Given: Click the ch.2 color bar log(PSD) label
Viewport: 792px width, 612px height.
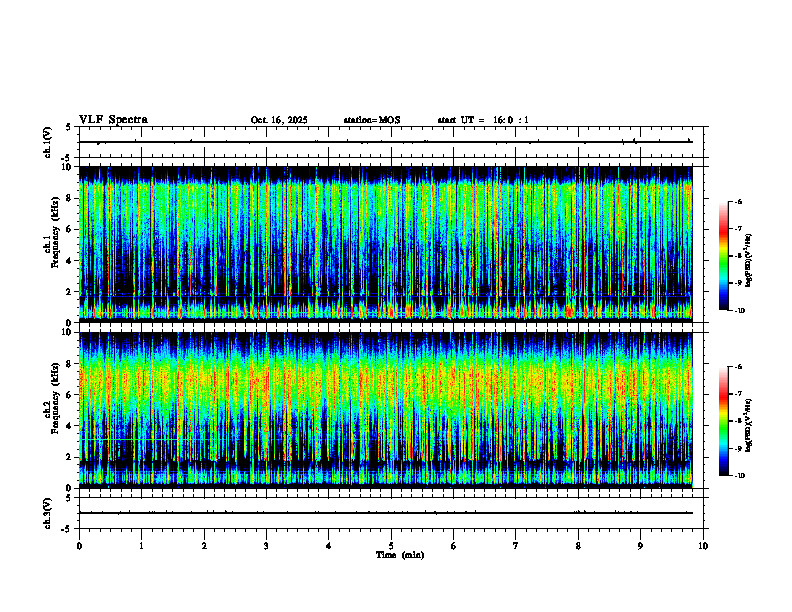Looking at the screenshot, I should (749, 425).
